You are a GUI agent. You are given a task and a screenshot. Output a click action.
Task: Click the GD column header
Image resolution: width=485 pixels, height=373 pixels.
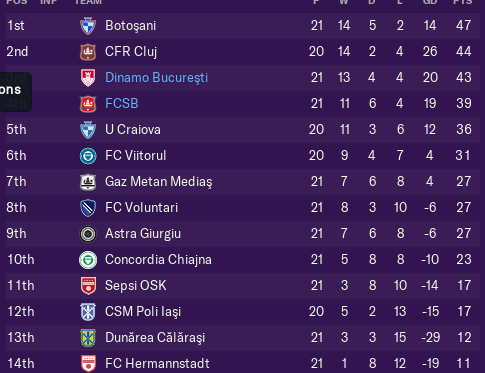click(430, 2)
